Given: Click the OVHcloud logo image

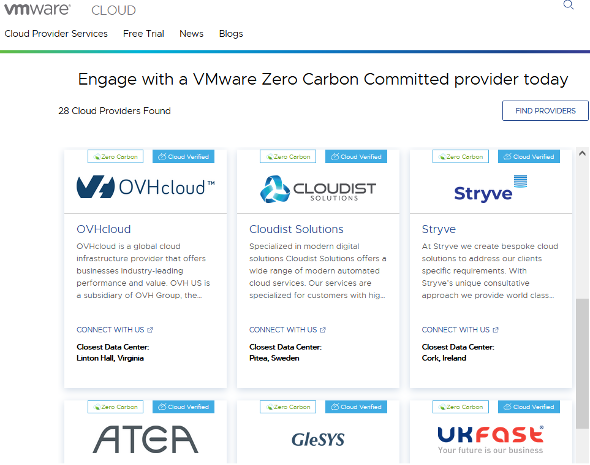Looking at the screenshot, I should click(146, 187).
